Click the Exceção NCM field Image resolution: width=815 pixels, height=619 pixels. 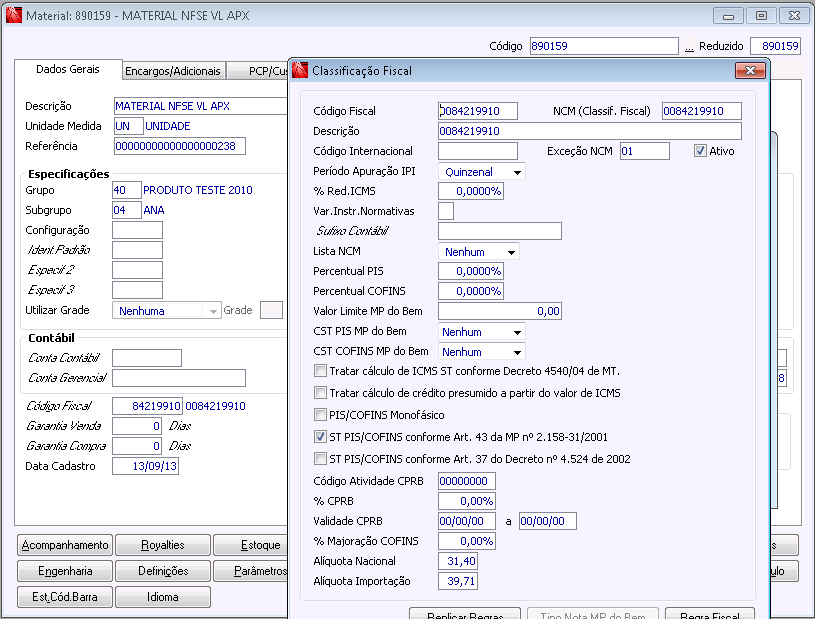point(645,151)
